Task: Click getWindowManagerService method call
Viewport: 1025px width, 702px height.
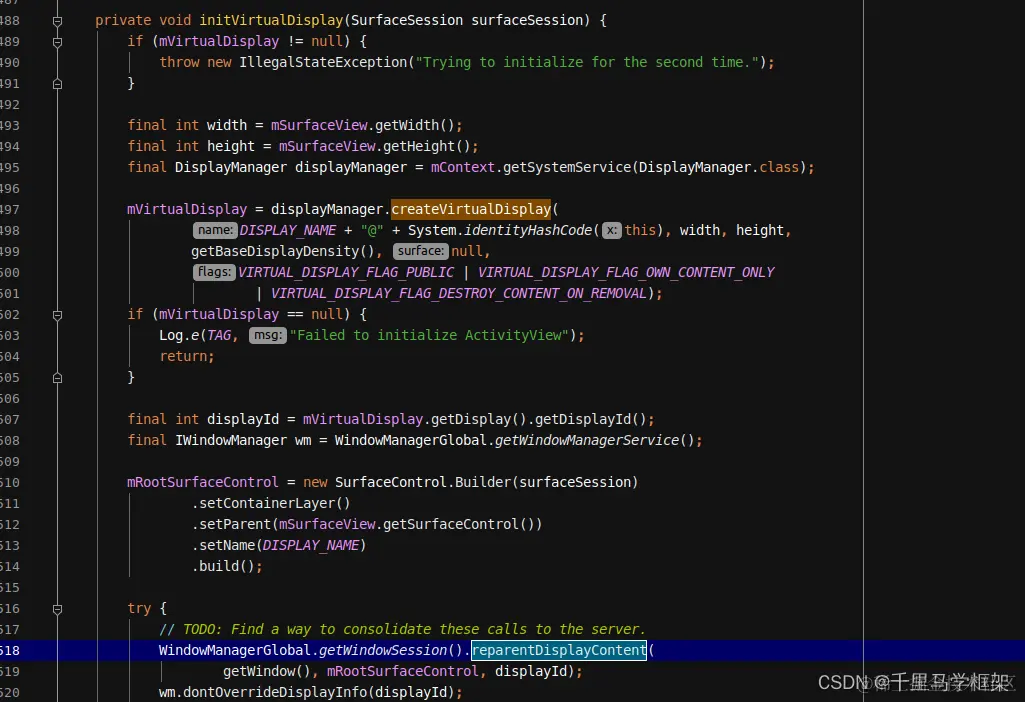Action: (x=587, y=441)
